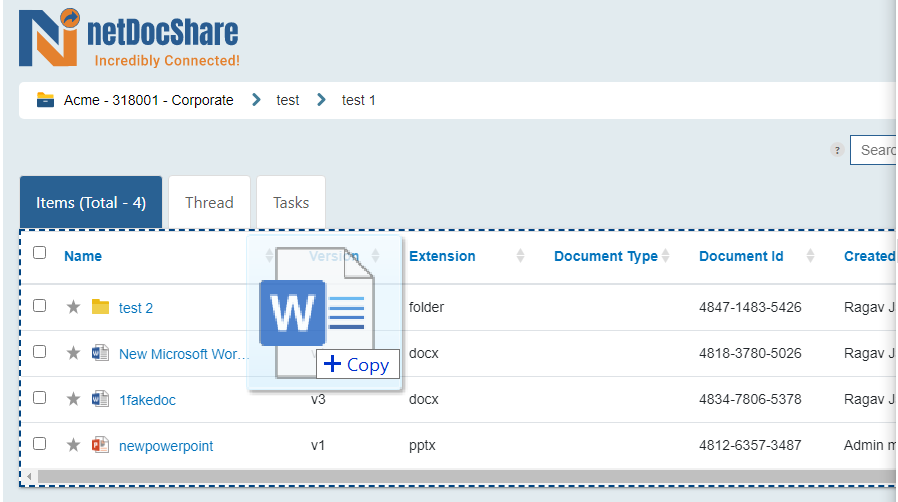Image resolution: width=898 pixels, height=502 pixels.
Task: Star the New Microsoft Word document
Action: point(73,353)
